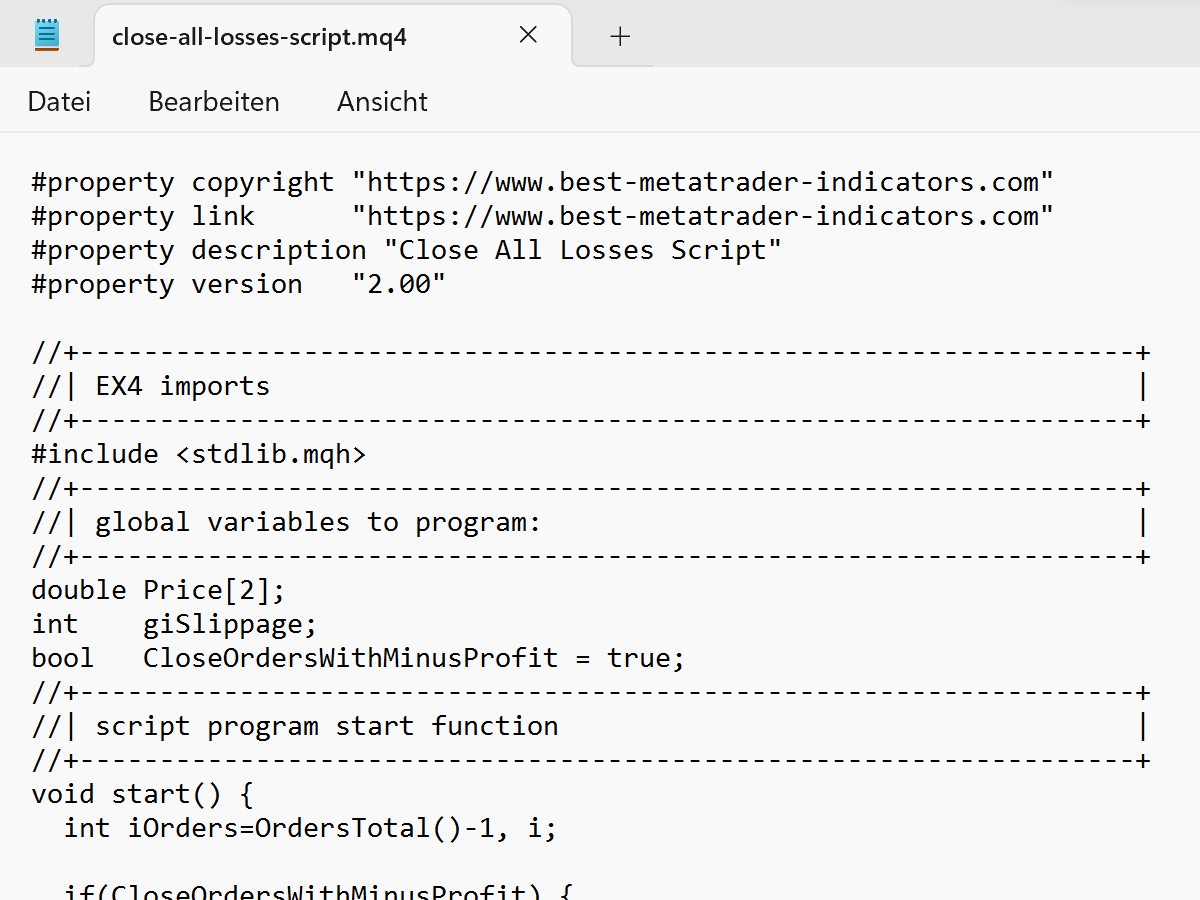This screenshot has height=900, width=1200.
Task: Click the URL in the link property line
Action: pos(702,217)
